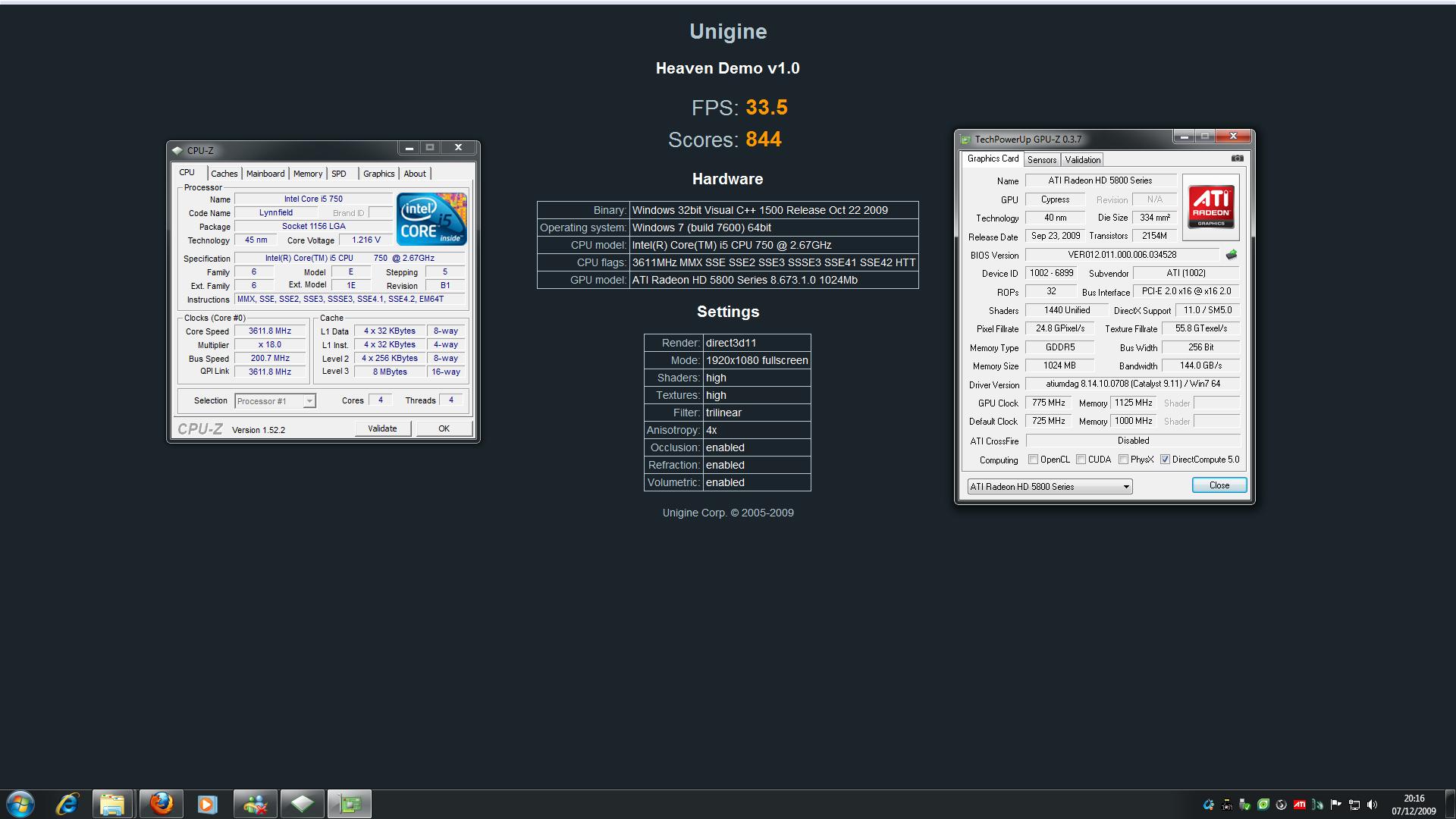
Task: Click the CPU Name field Intel Core i5 750
Action: point(313,199)
